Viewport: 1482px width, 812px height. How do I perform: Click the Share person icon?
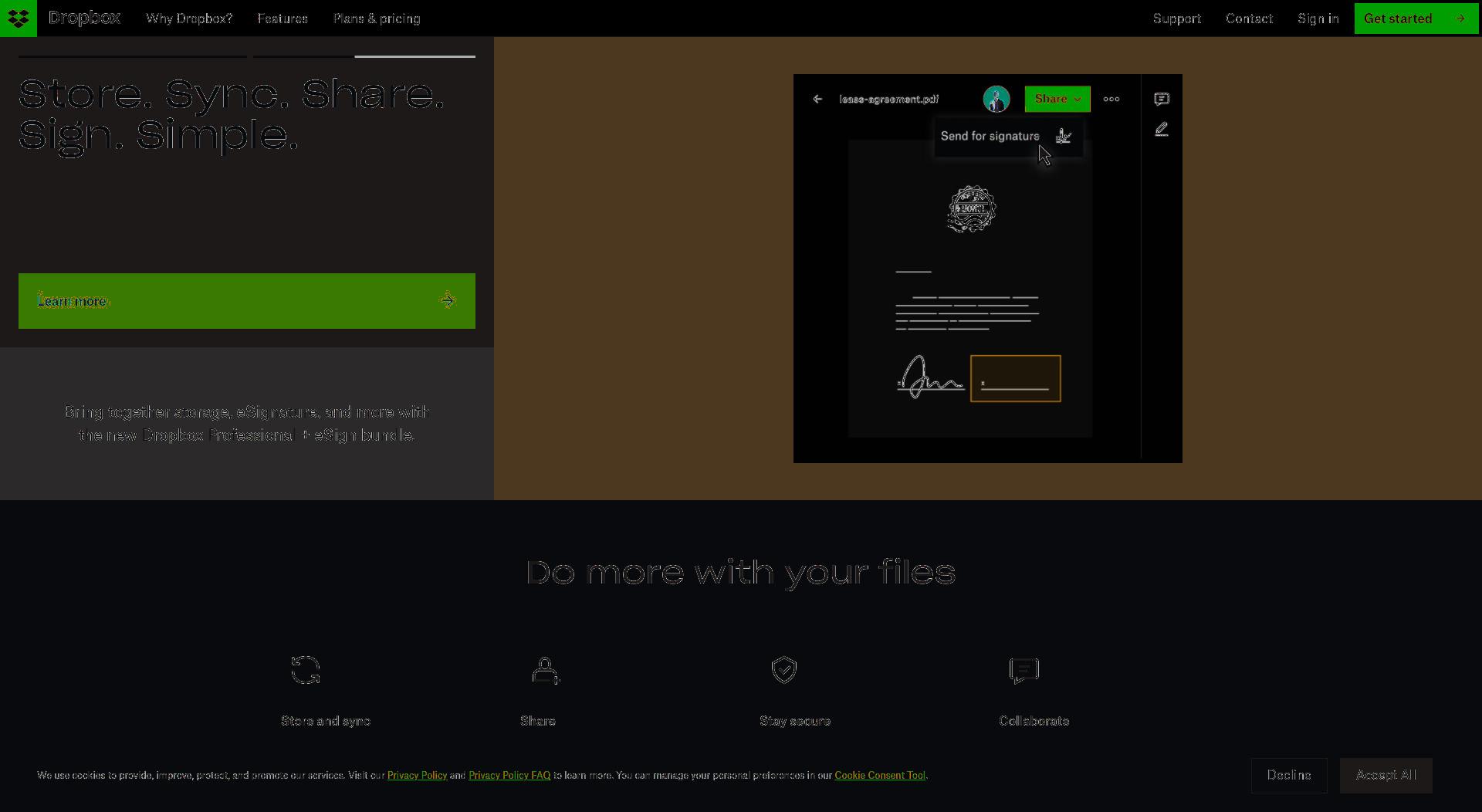point(545,670)
